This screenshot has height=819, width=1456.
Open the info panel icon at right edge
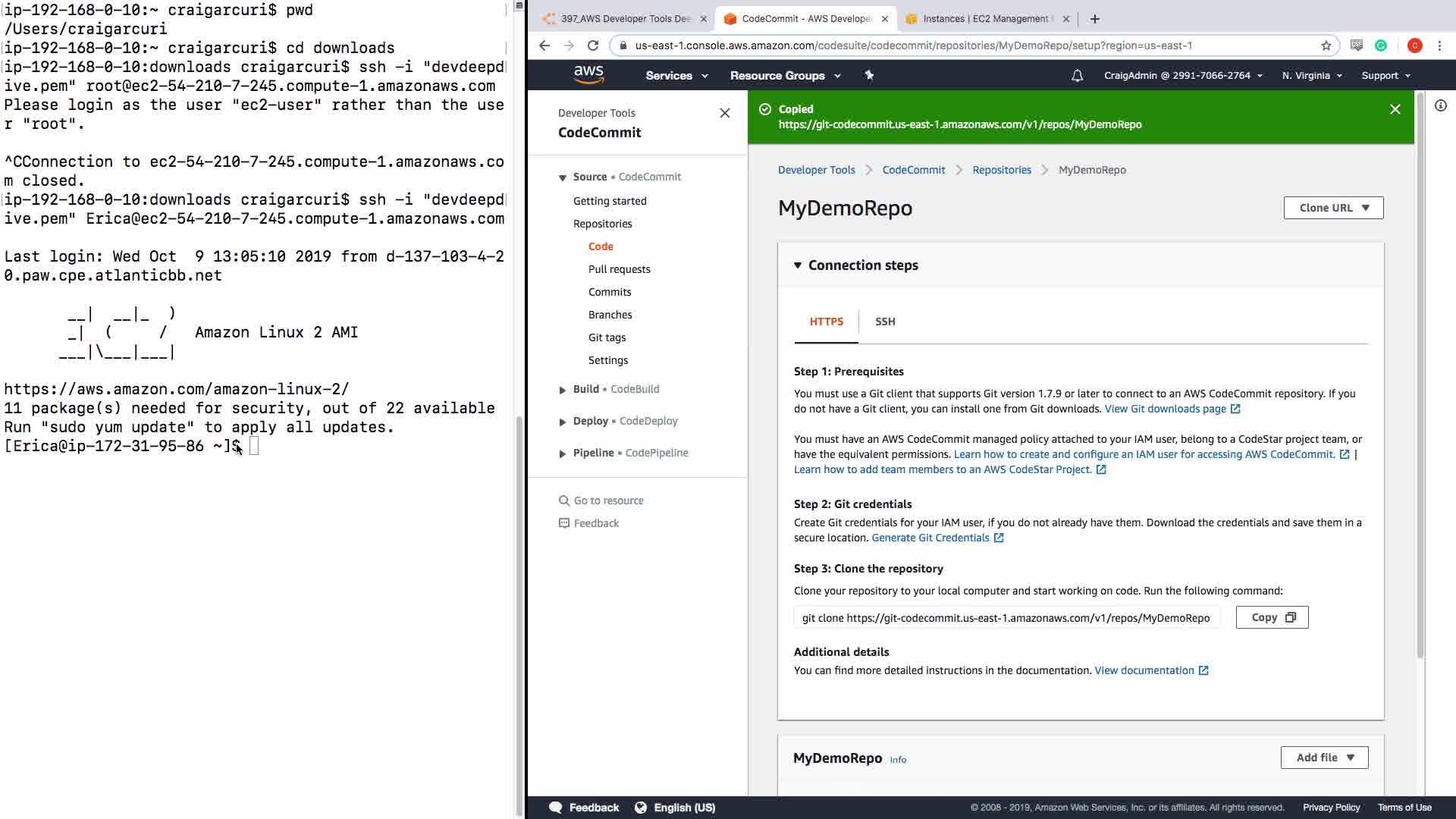1440,106
